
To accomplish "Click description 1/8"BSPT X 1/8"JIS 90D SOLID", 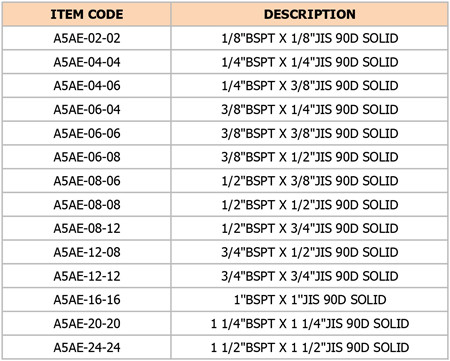I will tap(310, 38).
